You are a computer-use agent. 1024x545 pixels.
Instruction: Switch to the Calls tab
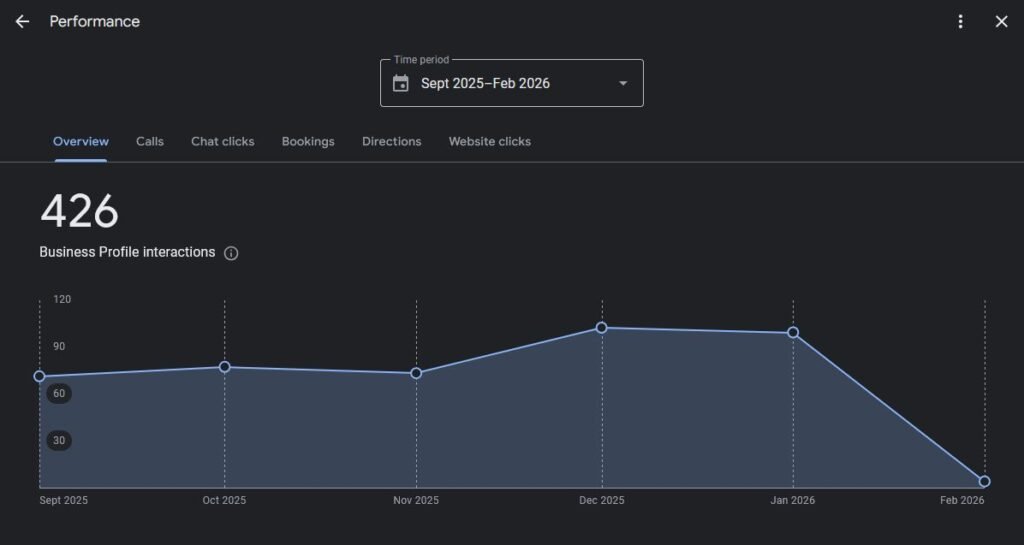(x=150, y=141)
